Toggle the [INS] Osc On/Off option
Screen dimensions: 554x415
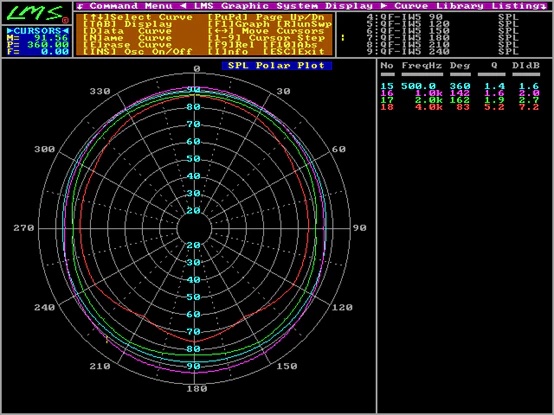coord(137,52)
